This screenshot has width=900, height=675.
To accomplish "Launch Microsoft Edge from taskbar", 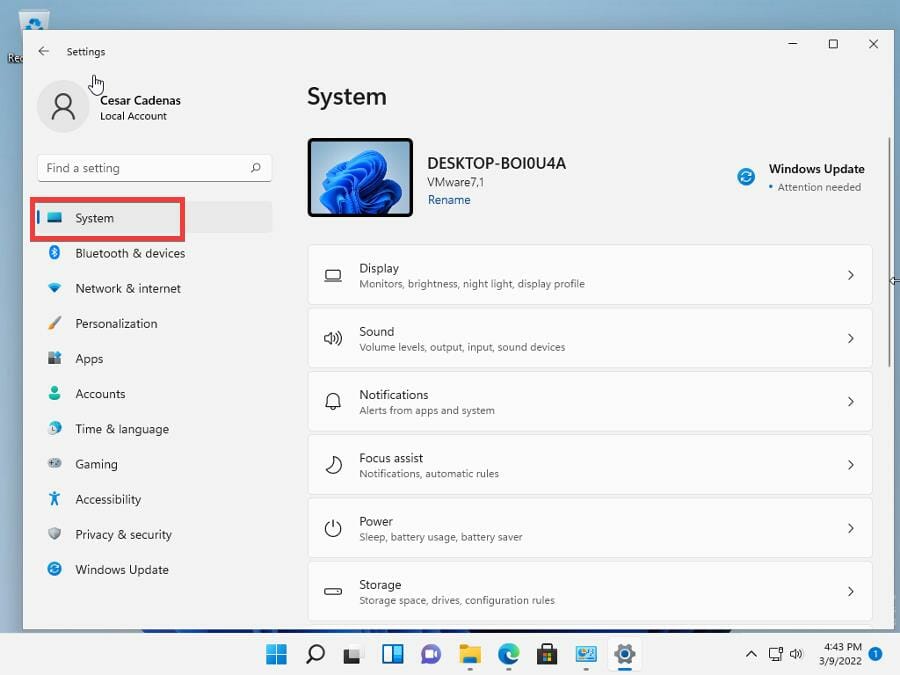I will pyautogui.click(x=509, y=654).
